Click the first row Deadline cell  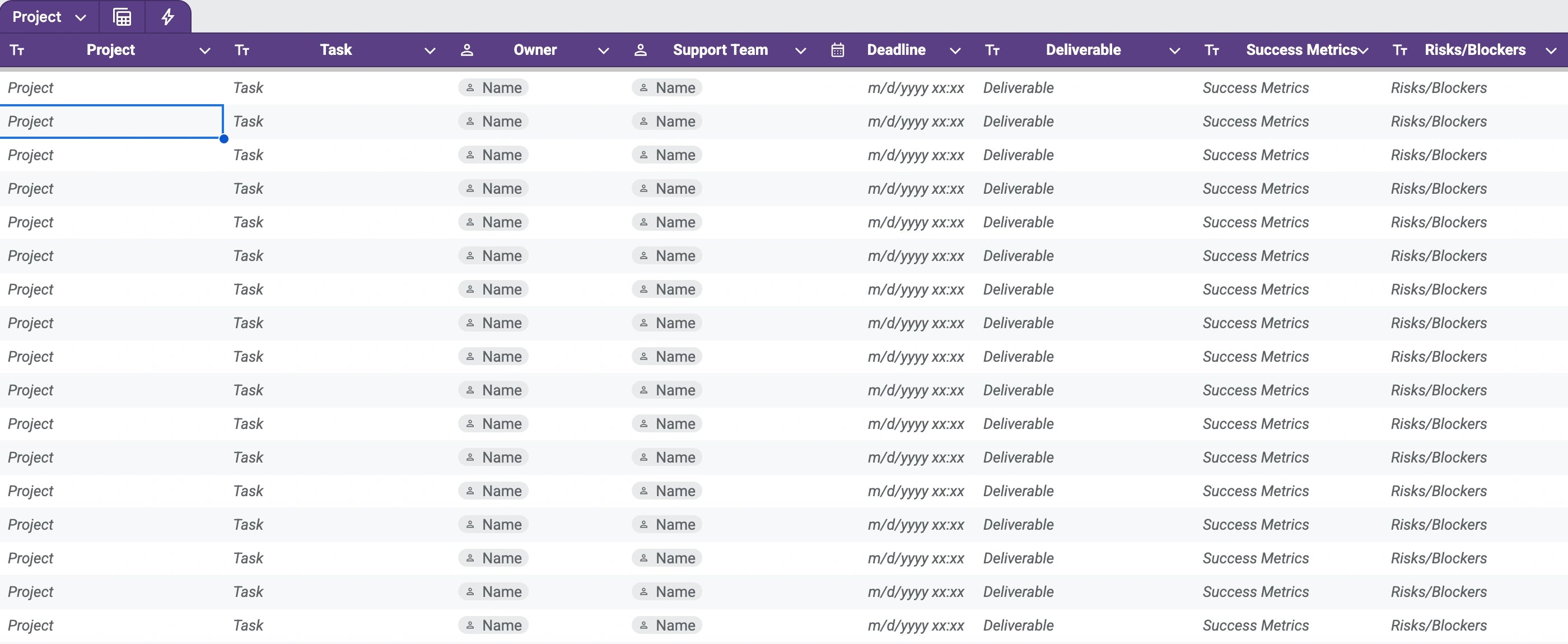click(x=915, y=88)
